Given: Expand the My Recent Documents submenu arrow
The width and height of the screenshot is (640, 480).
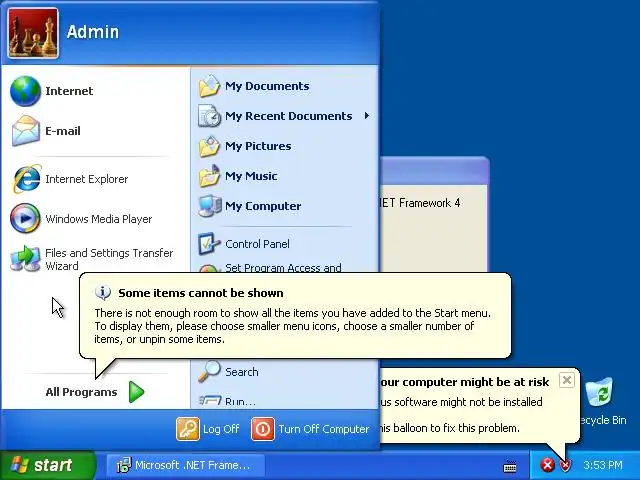Looking at the screenshot, I should [367, 116].
